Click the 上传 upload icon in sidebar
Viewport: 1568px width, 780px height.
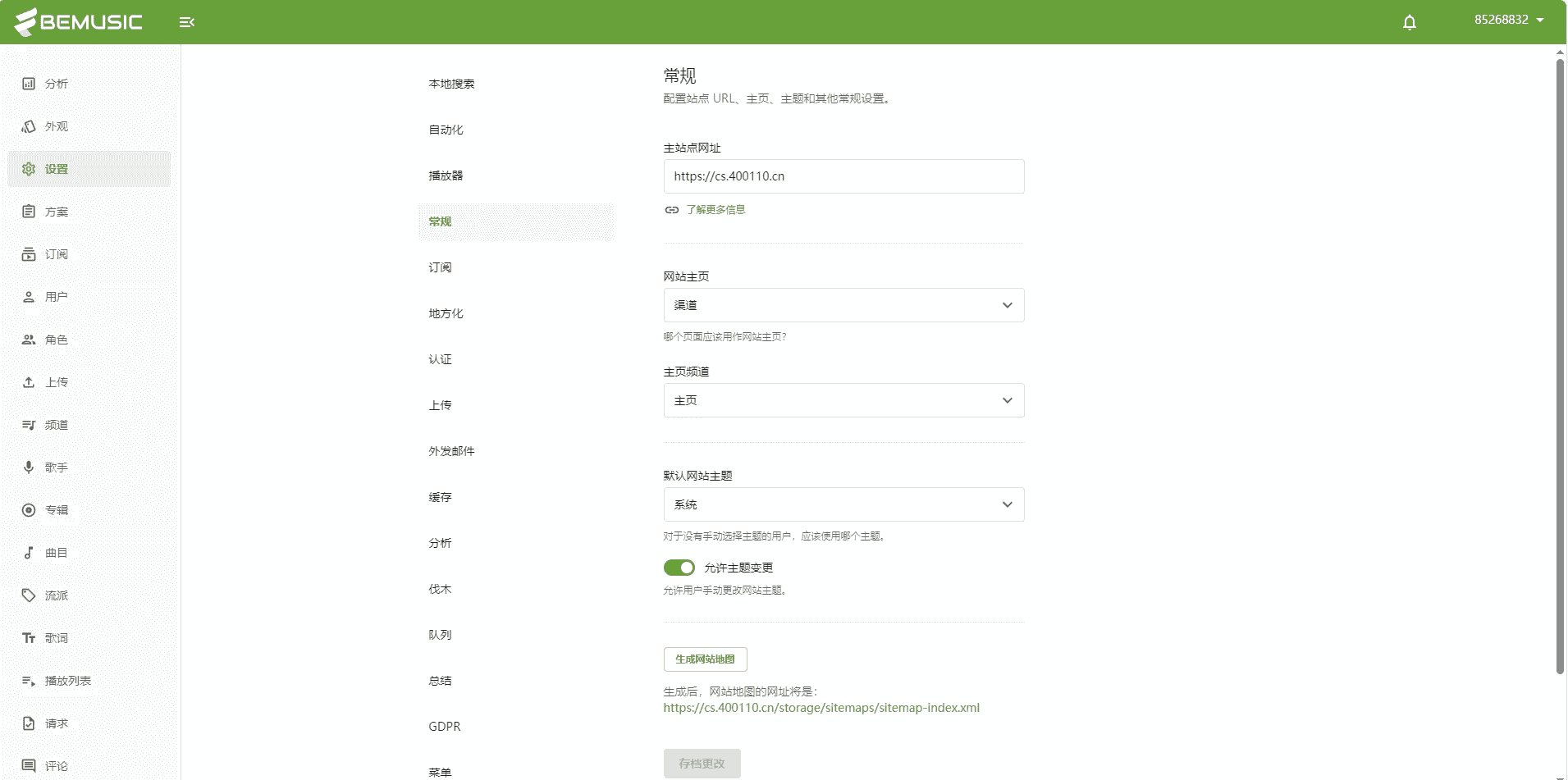coord(29,382)
